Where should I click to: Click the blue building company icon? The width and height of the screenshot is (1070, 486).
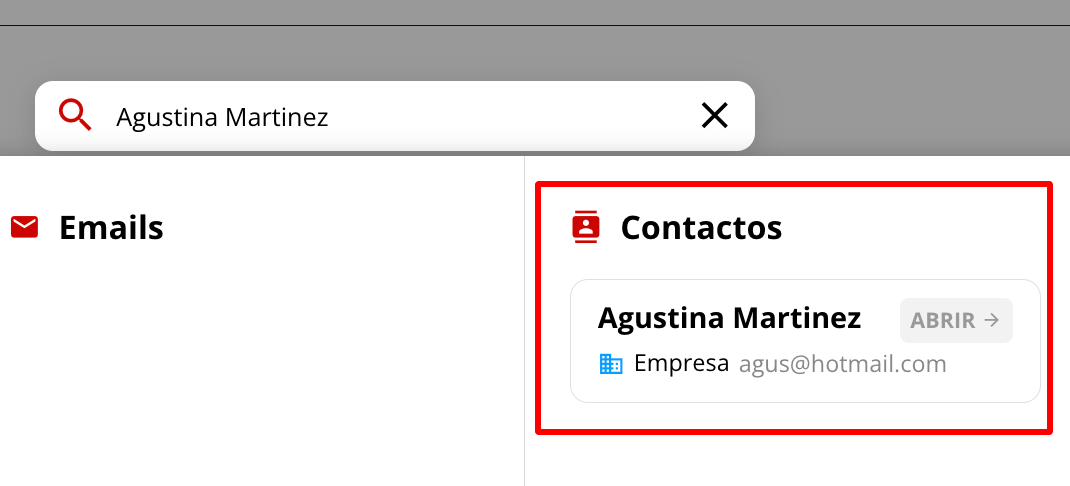pos(611,364)
